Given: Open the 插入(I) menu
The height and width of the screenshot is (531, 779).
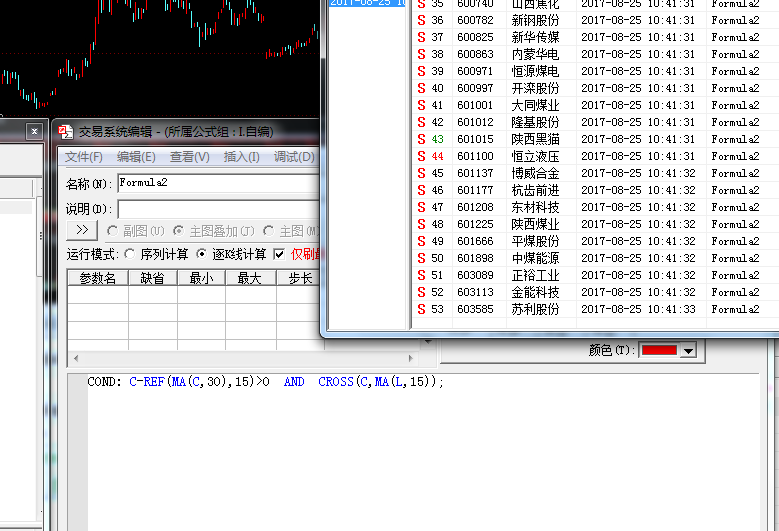Looking at the screenshot, I should (x=241, y=157).
